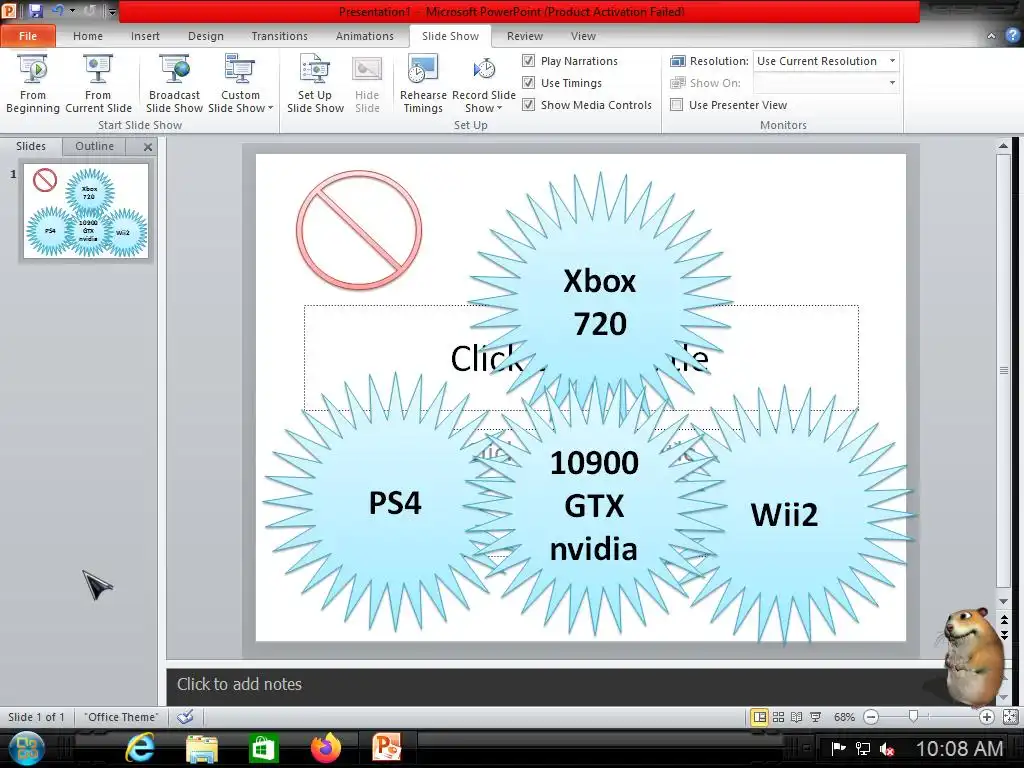Run spell check status icon
The width and height of the screenshot is (1024, 768).
click(x=185, y=717)
